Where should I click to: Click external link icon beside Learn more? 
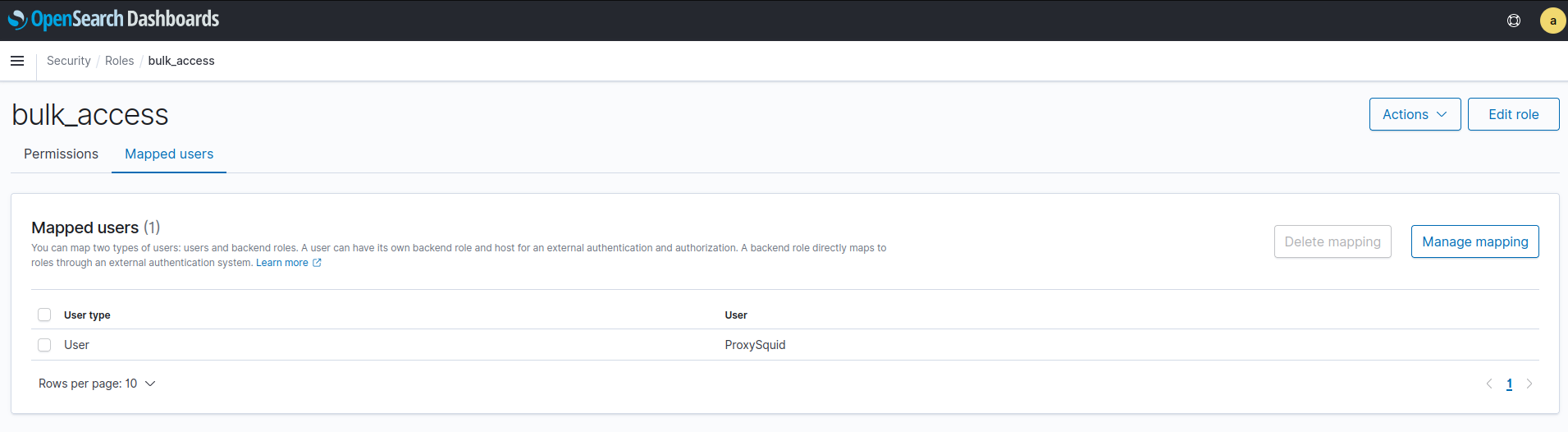(x=318, y=263)
